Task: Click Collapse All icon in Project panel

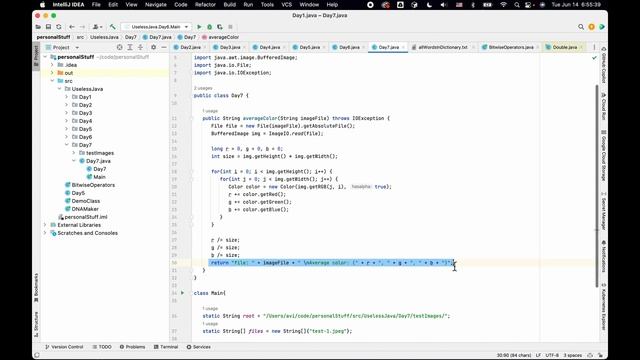Action: pos(140,47)
